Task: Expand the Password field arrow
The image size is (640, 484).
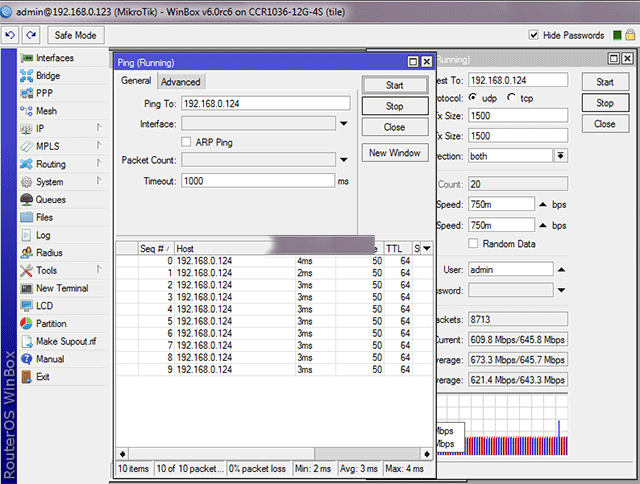Action: pos(562,290)
